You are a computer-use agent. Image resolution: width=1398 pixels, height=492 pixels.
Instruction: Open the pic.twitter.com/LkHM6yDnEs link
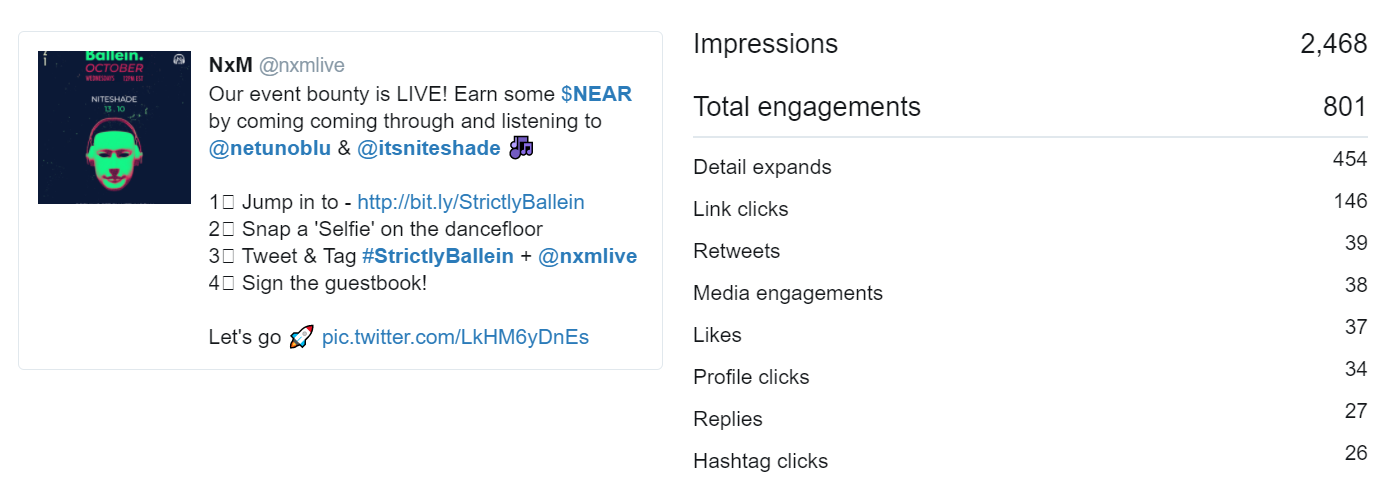(455, 337)
